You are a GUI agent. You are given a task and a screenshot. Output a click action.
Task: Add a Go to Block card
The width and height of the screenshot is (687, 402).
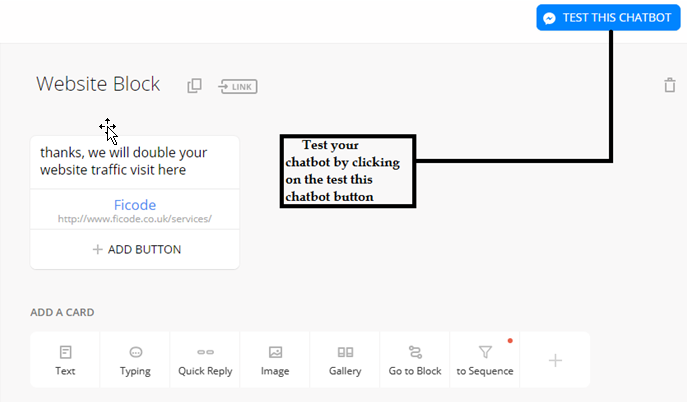click(x=415, y=360)
